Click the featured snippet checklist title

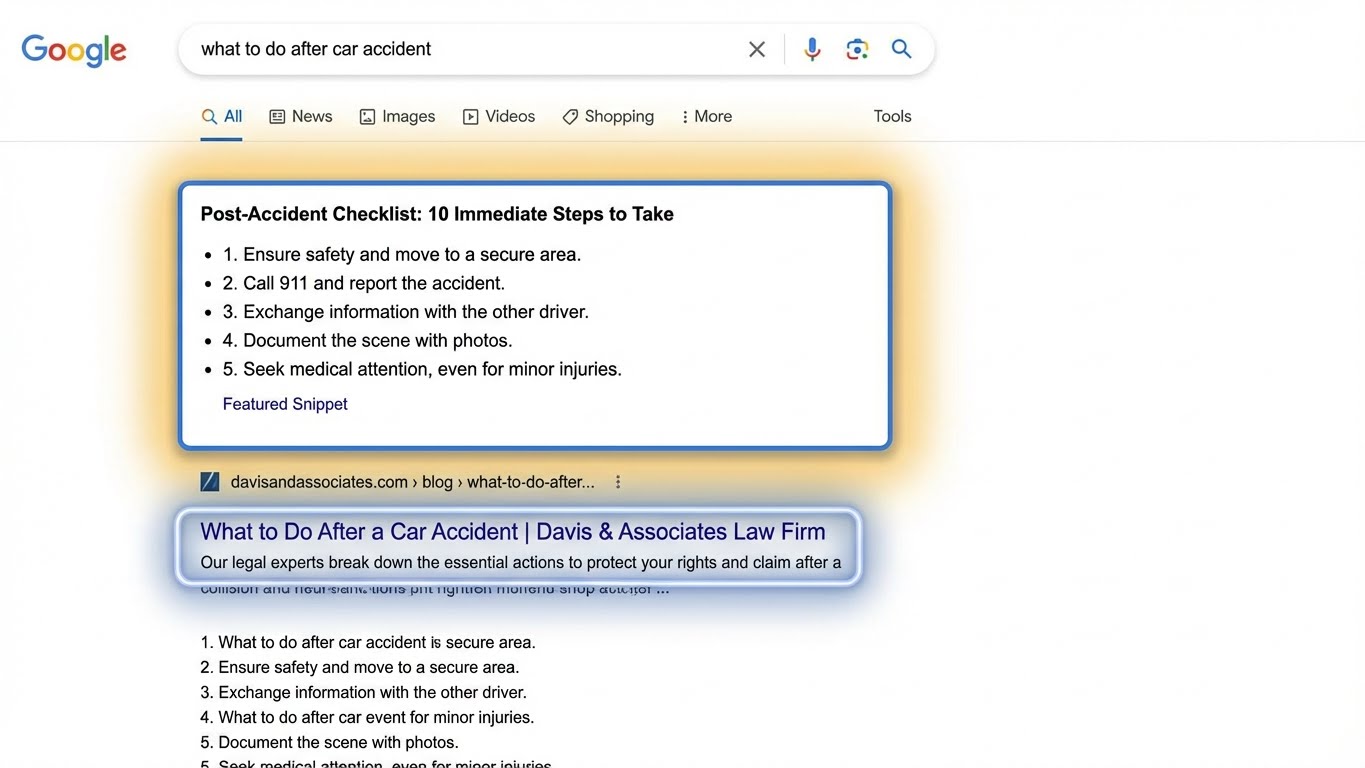pyautogui.click(x=437, y=213)
